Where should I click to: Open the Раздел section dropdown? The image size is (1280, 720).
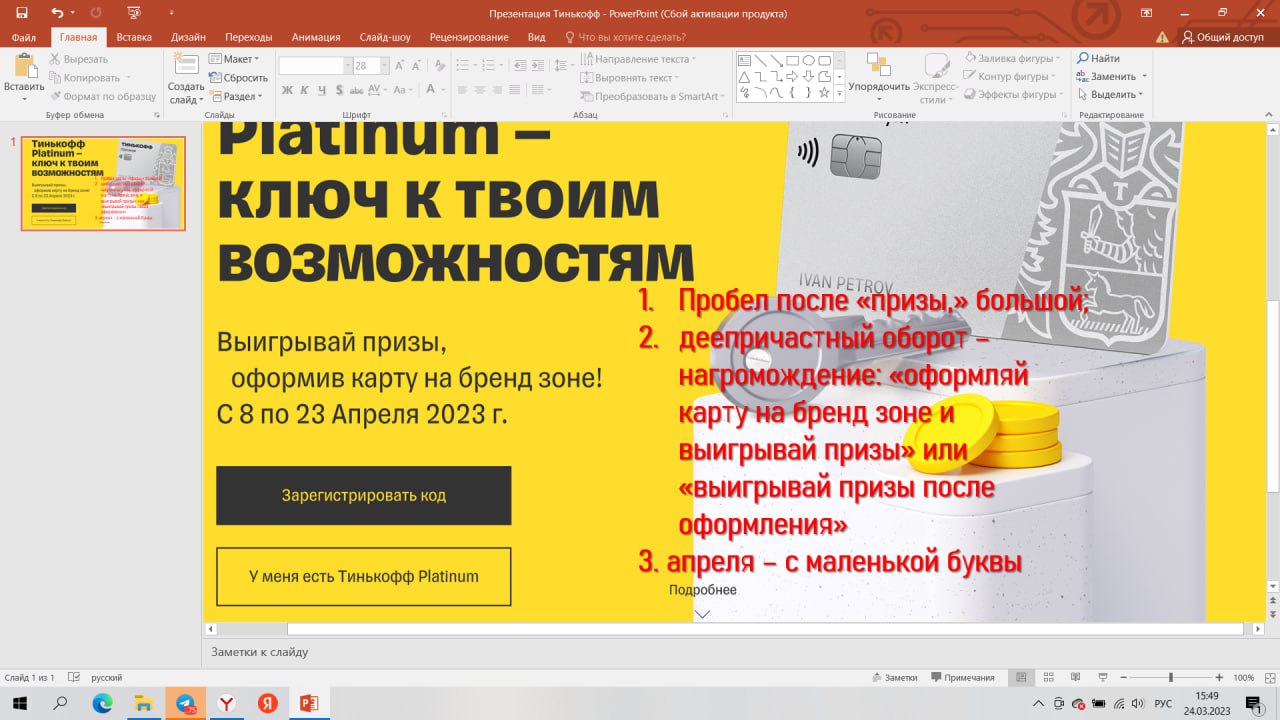235,97
